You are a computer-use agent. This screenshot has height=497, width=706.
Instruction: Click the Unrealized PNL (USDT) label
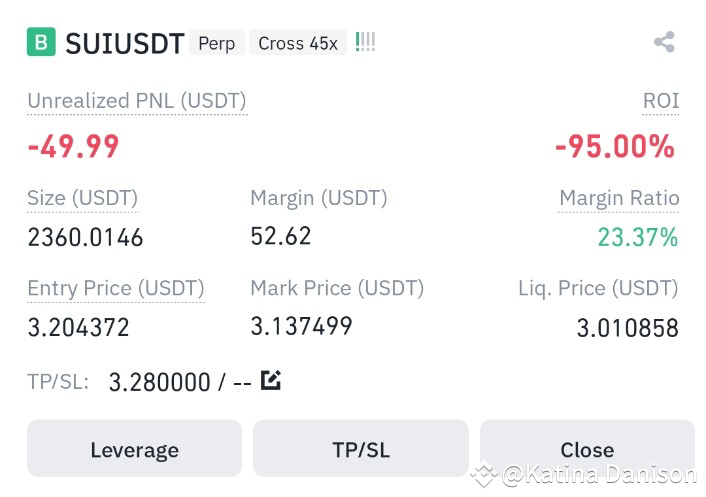tap(137, 101)
